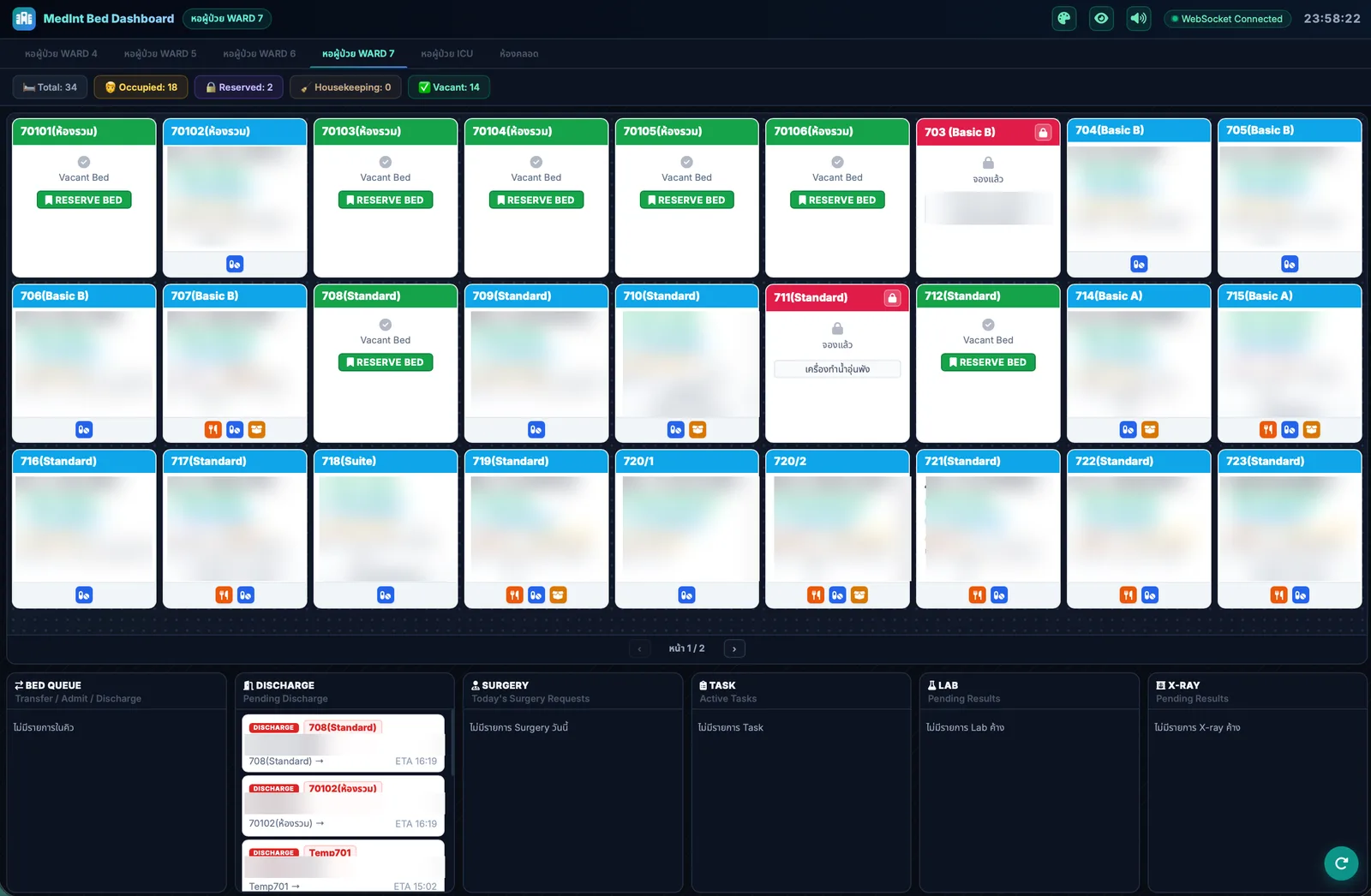
Task: Open the ห้องคลอด tab
Action: (519, 53)
